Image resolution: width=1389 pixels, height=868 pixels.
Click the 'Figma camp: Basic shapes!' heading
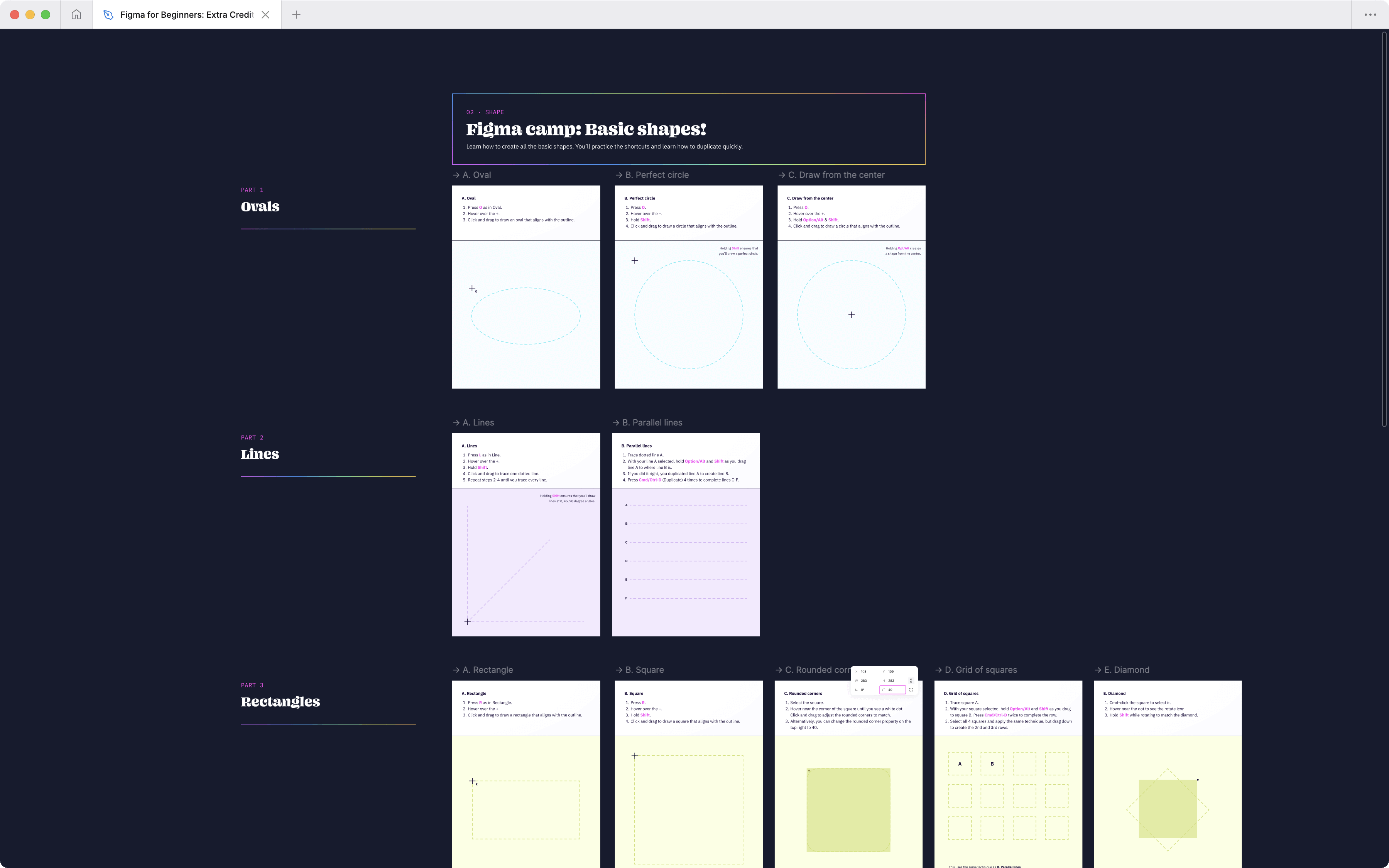point(585,129)
